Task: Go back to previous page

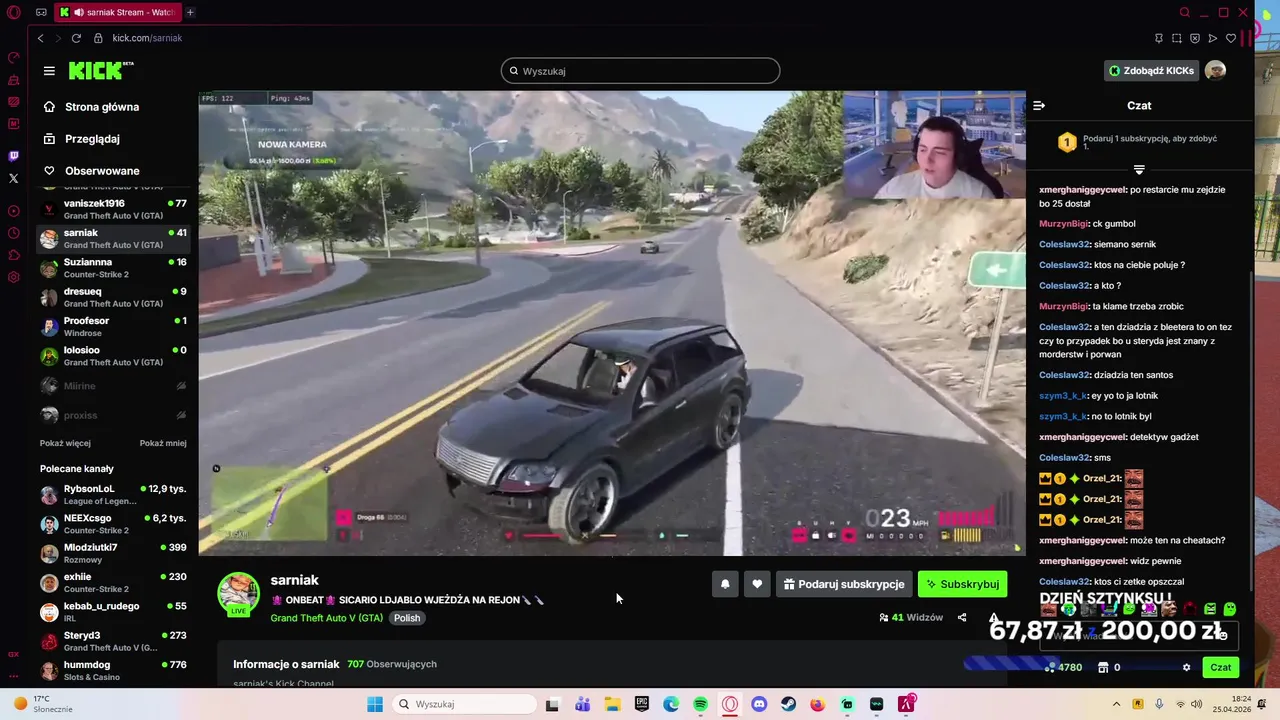Action: coord(40,38)
